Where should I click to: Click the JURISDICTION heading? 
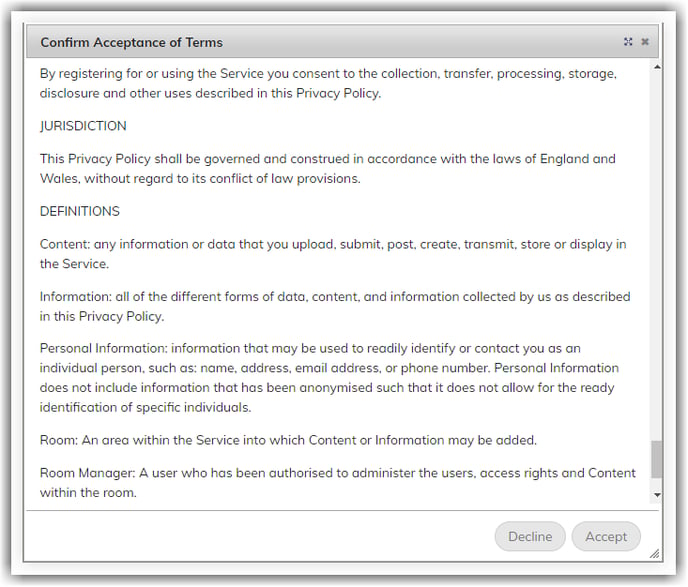click(83, 126)
